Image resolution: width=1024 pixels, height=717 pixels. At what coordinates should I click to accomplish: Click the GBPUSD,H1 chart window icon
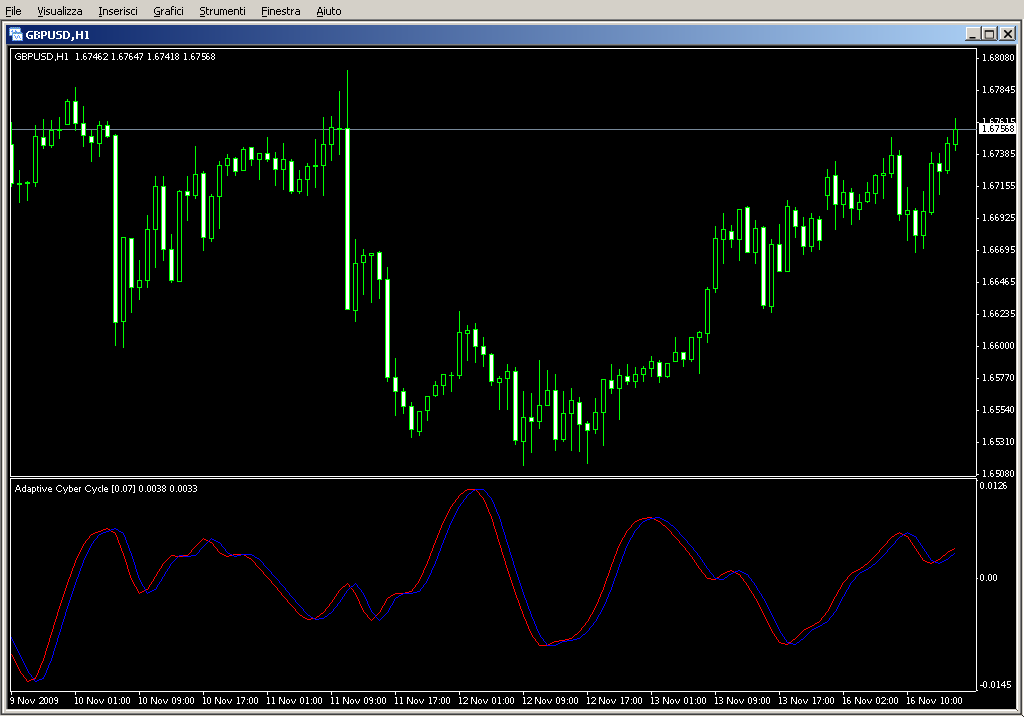[15, 35]
